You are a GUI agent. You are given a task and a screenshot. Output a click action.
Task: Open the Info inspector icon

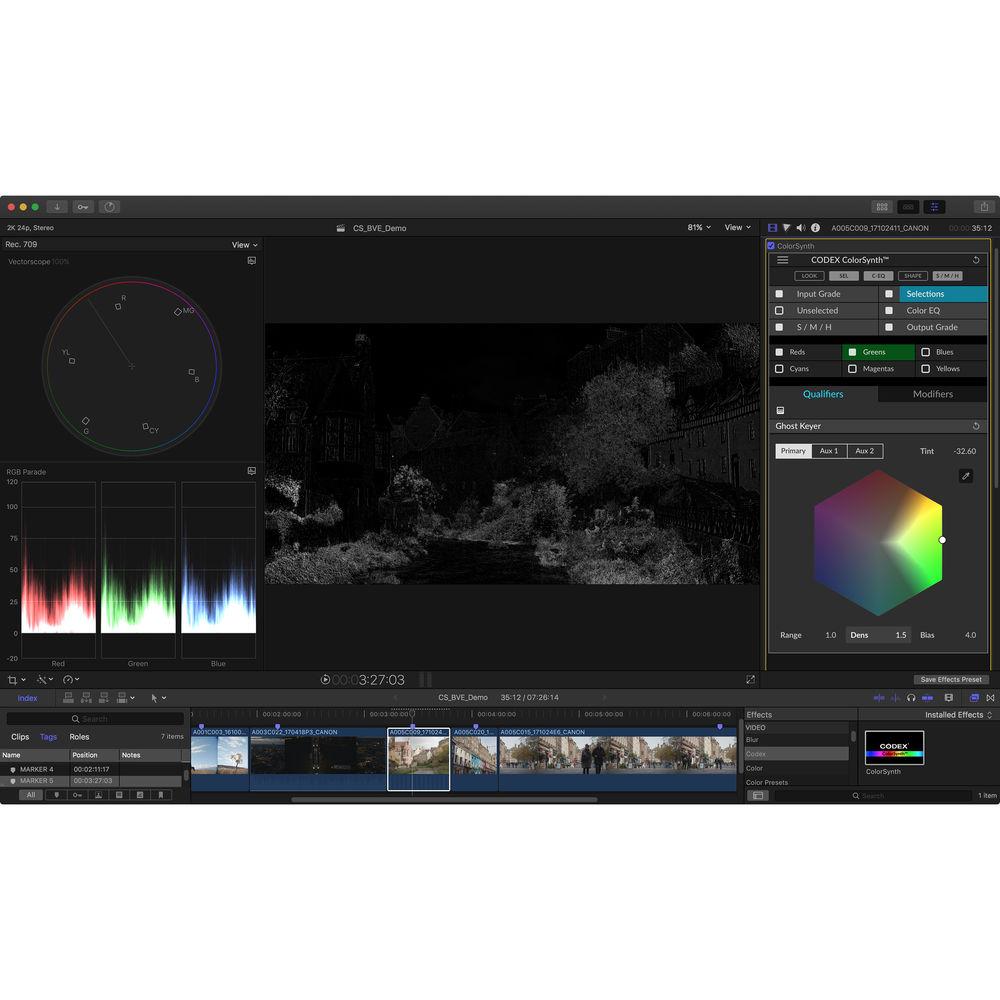coord(815,228)
